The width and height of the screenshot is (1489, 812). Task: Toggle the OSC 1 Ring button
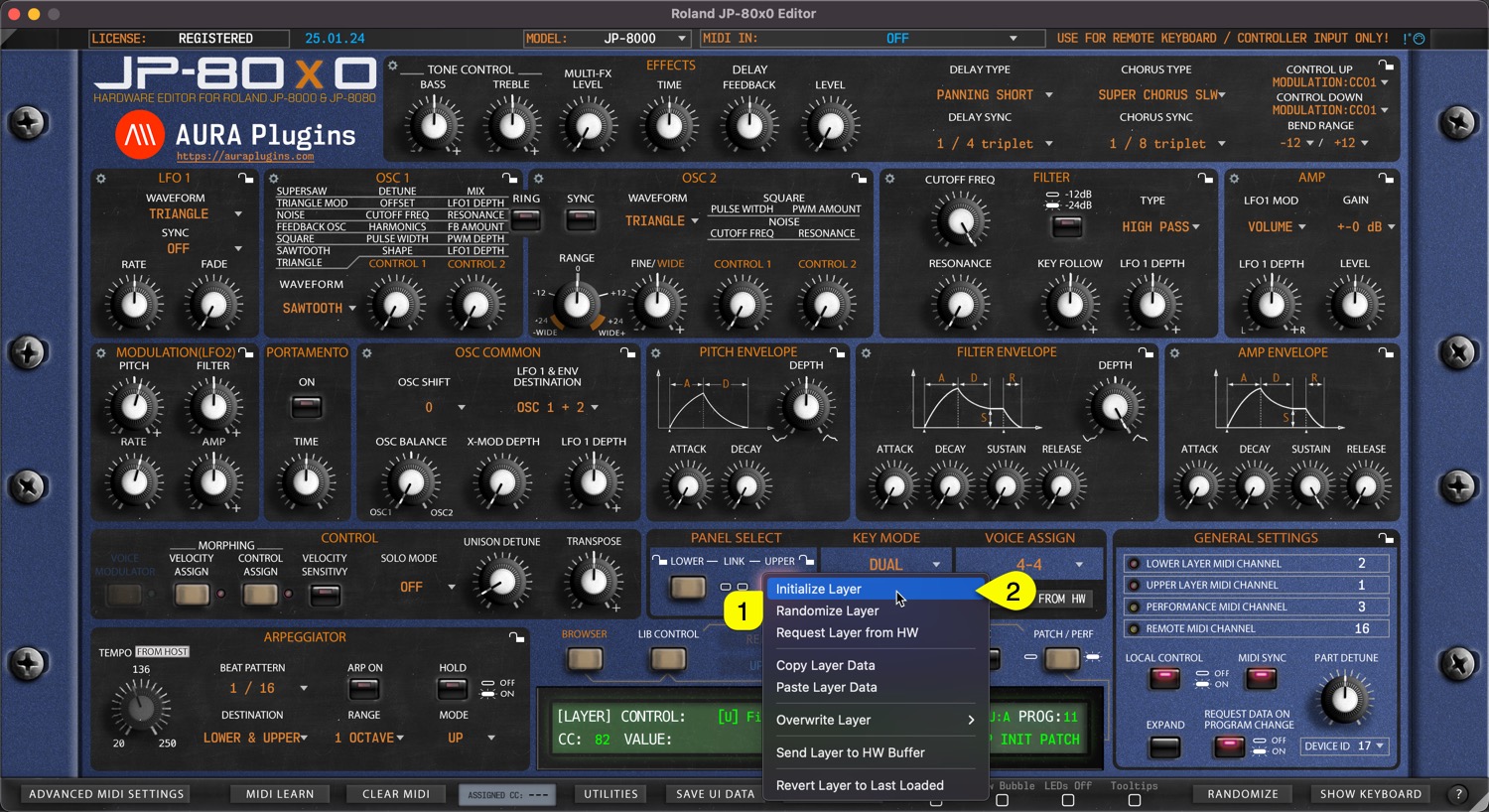(526, 219)
